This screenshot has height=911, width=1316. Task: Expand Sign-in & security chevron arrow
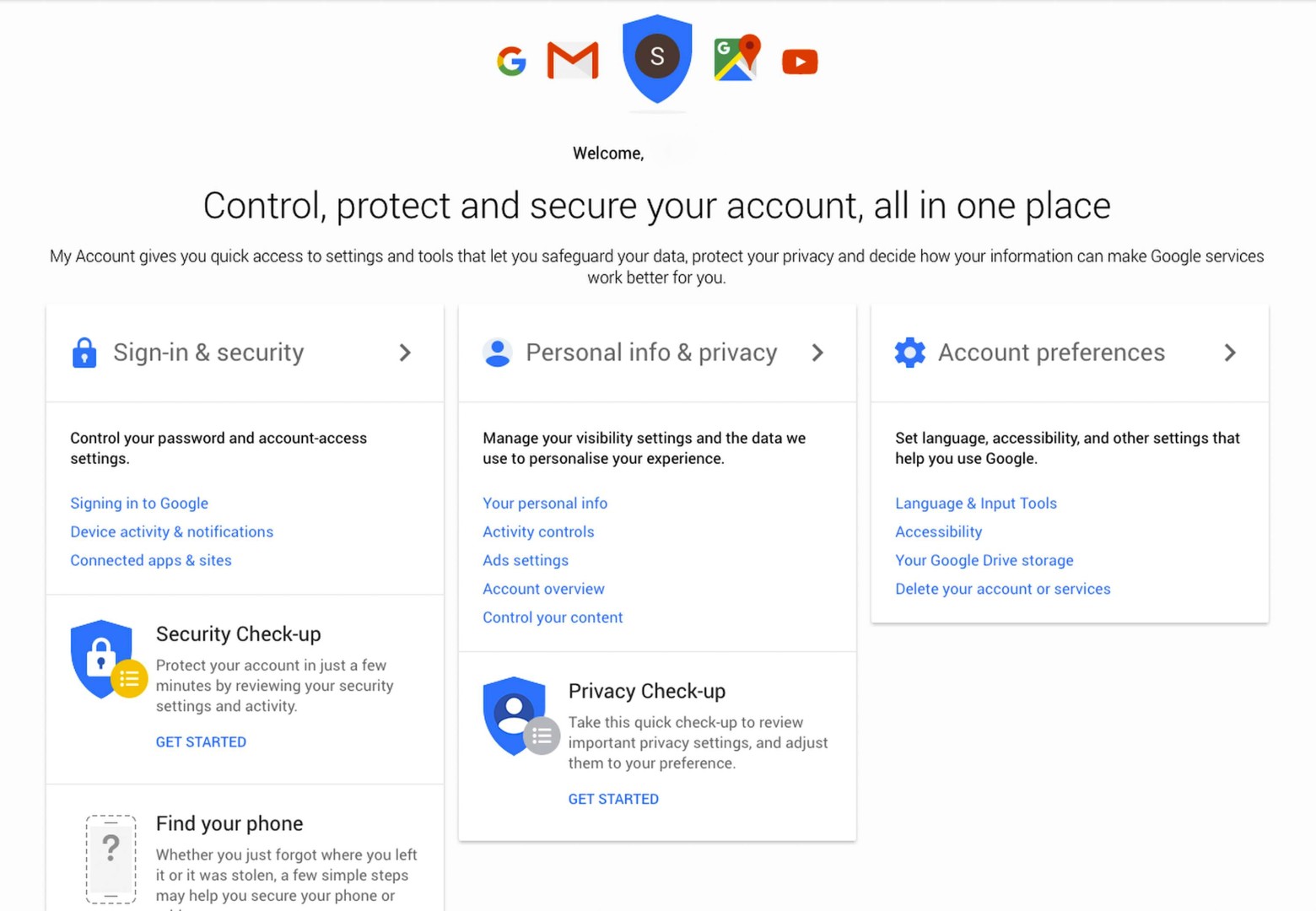(x=406, y=353)
